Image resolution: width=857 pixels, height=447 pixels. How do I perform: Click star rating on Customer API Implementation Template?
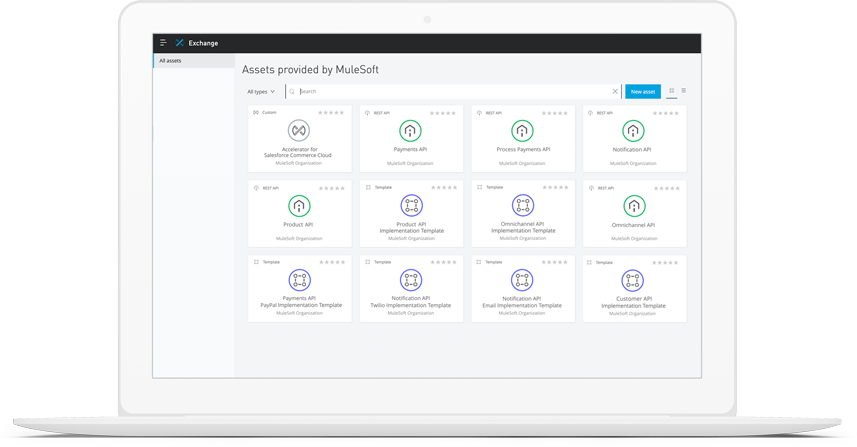[665, 263]
